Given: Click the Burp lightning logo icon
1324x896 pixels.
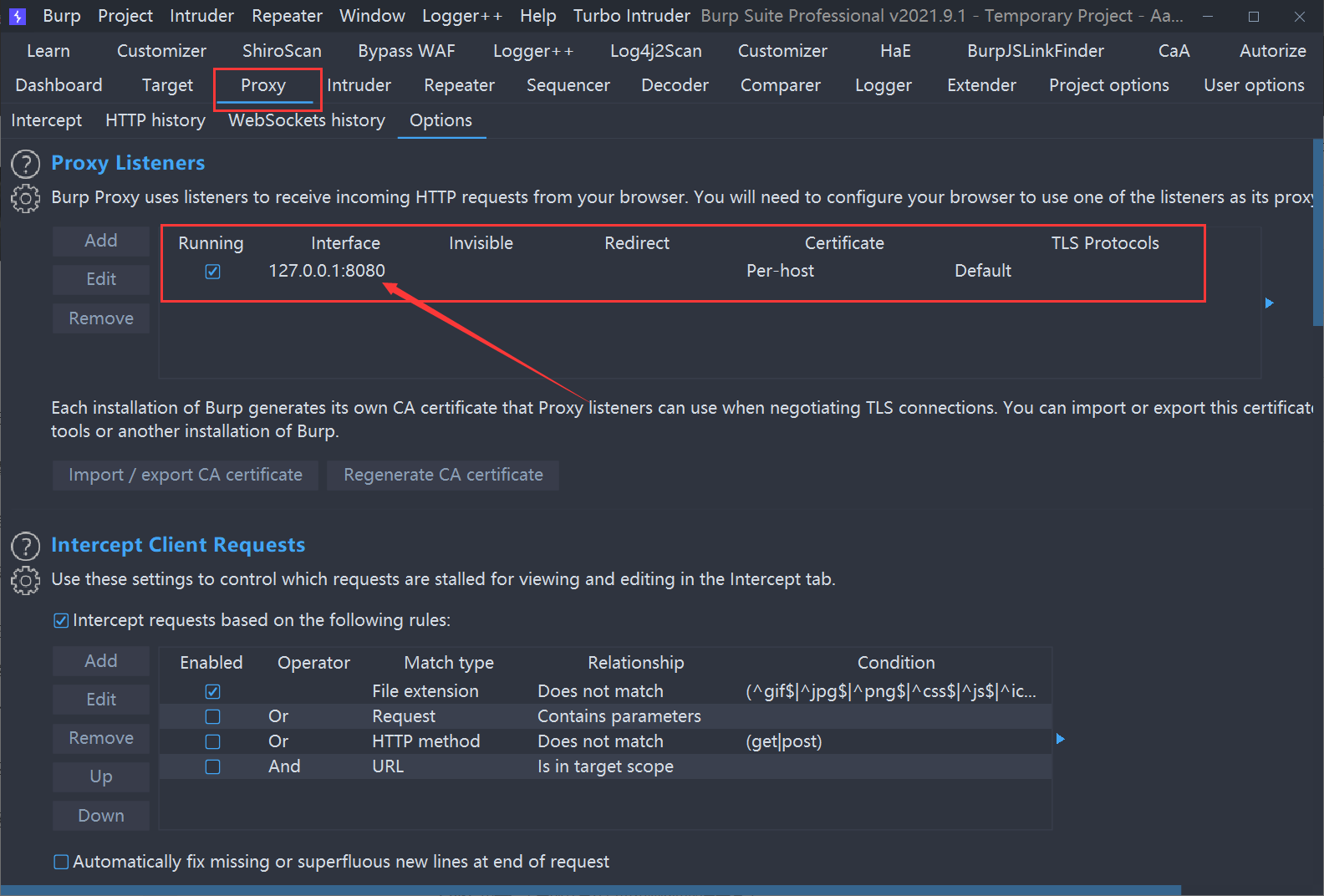Looking at the screenshot, I should [x=18, y=16].
